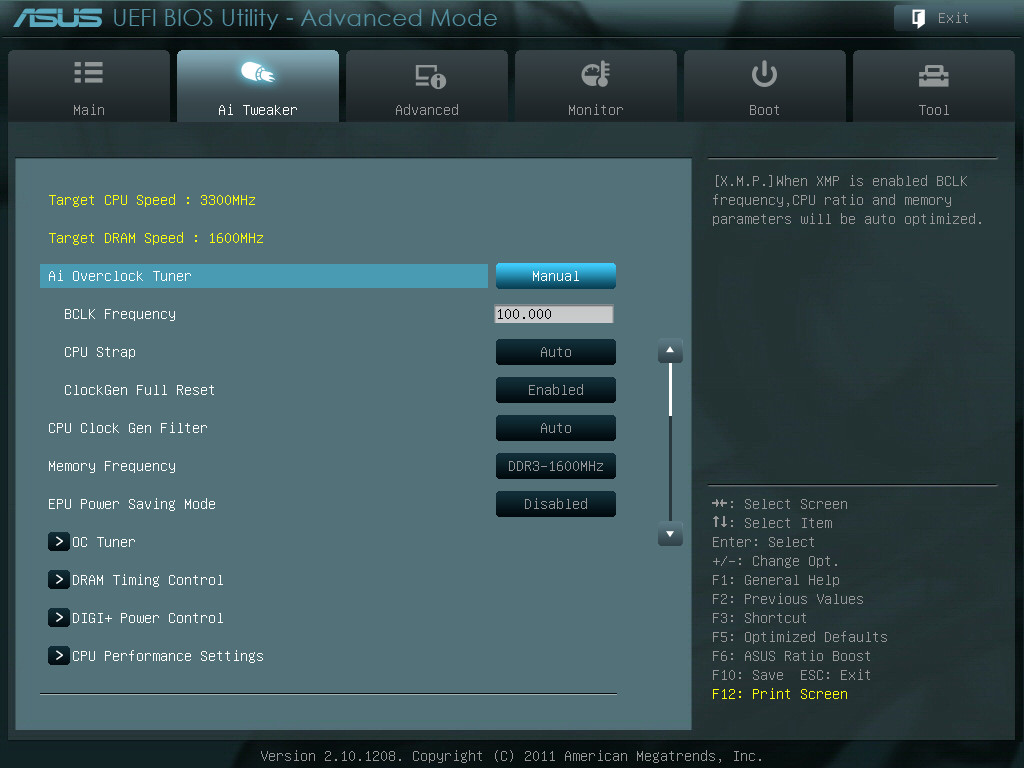
Task: Click the scroll up arrow button
Action: coord(670,351)
